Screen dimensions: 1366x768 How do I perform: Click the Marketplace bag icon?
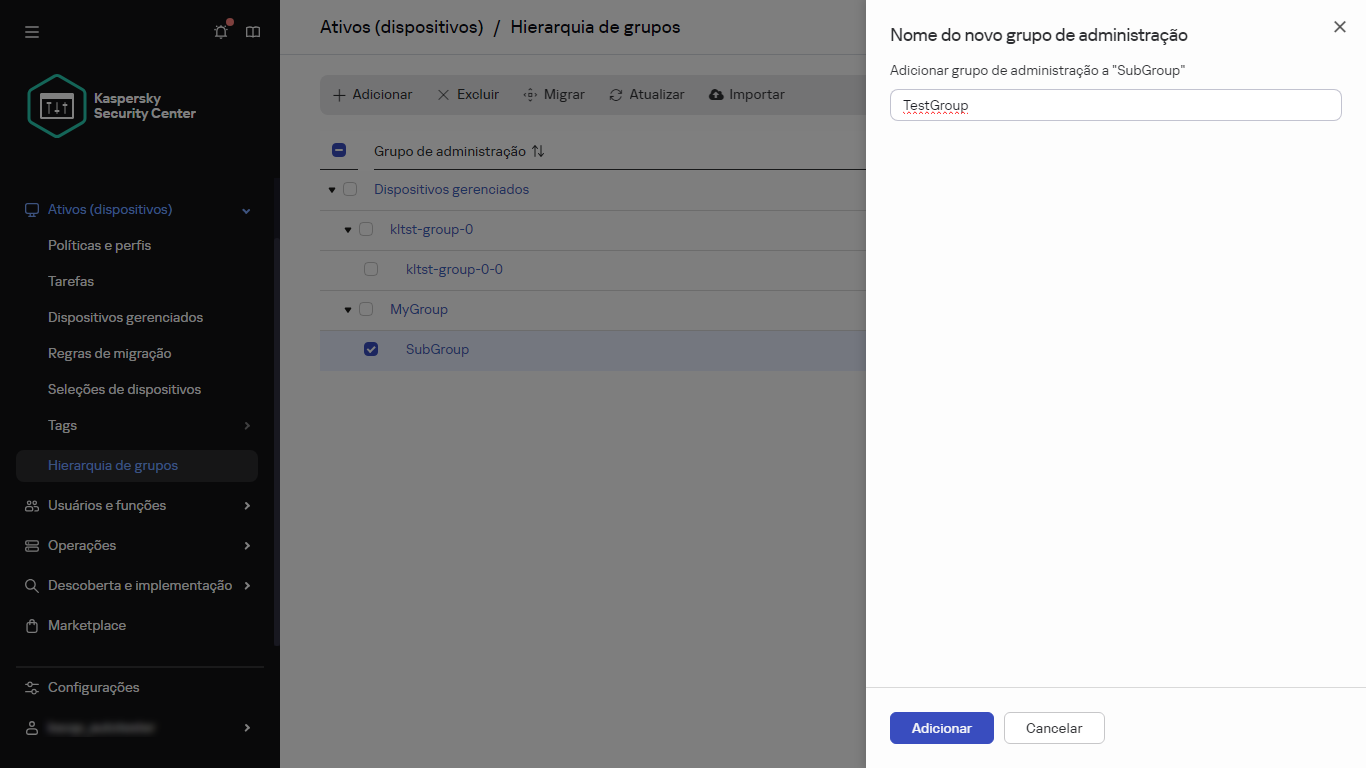point(30,625)
